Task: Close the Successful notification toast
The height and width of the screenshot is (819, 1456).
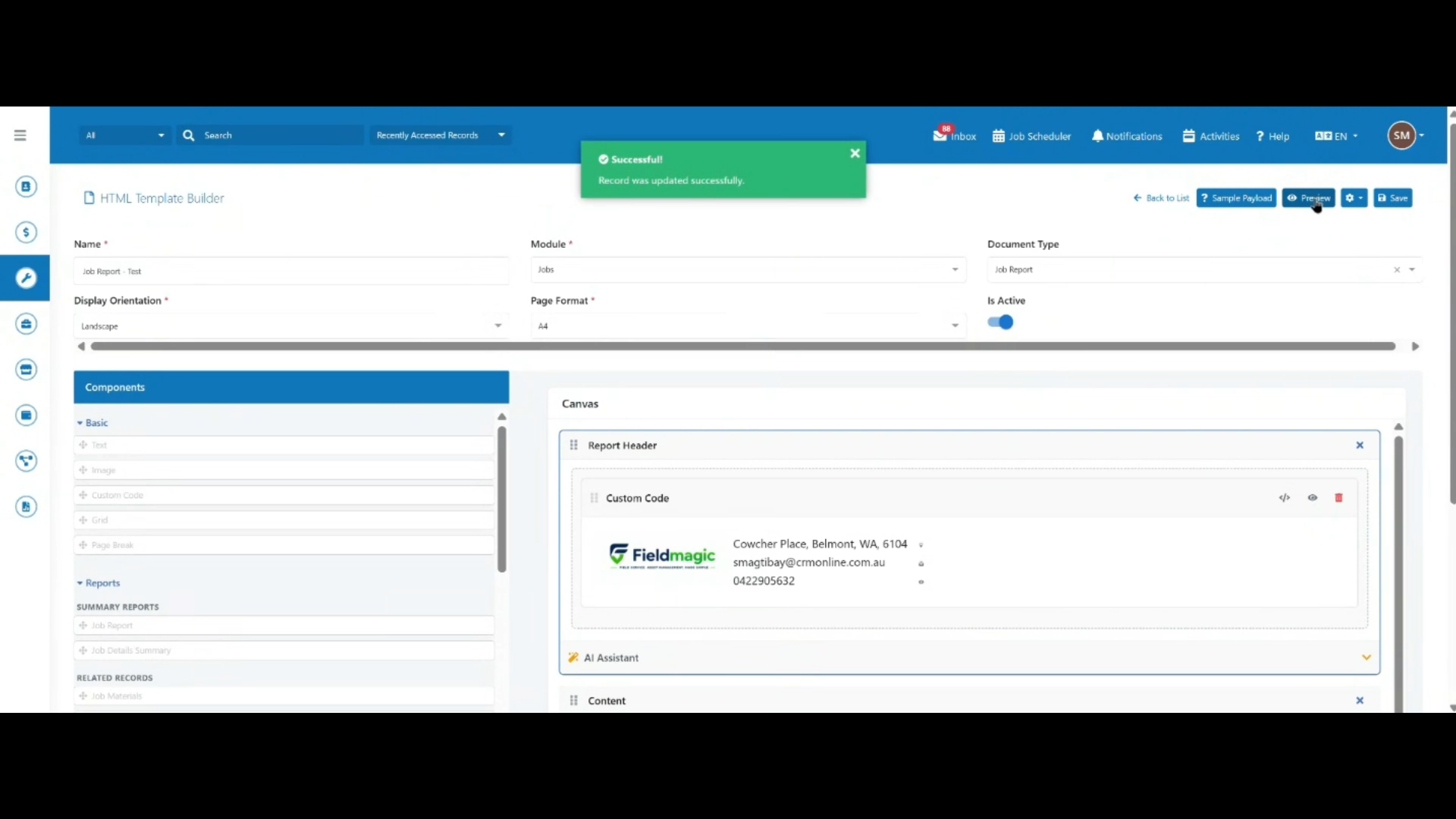Action: pyautogui.click(x=855, y=153)
